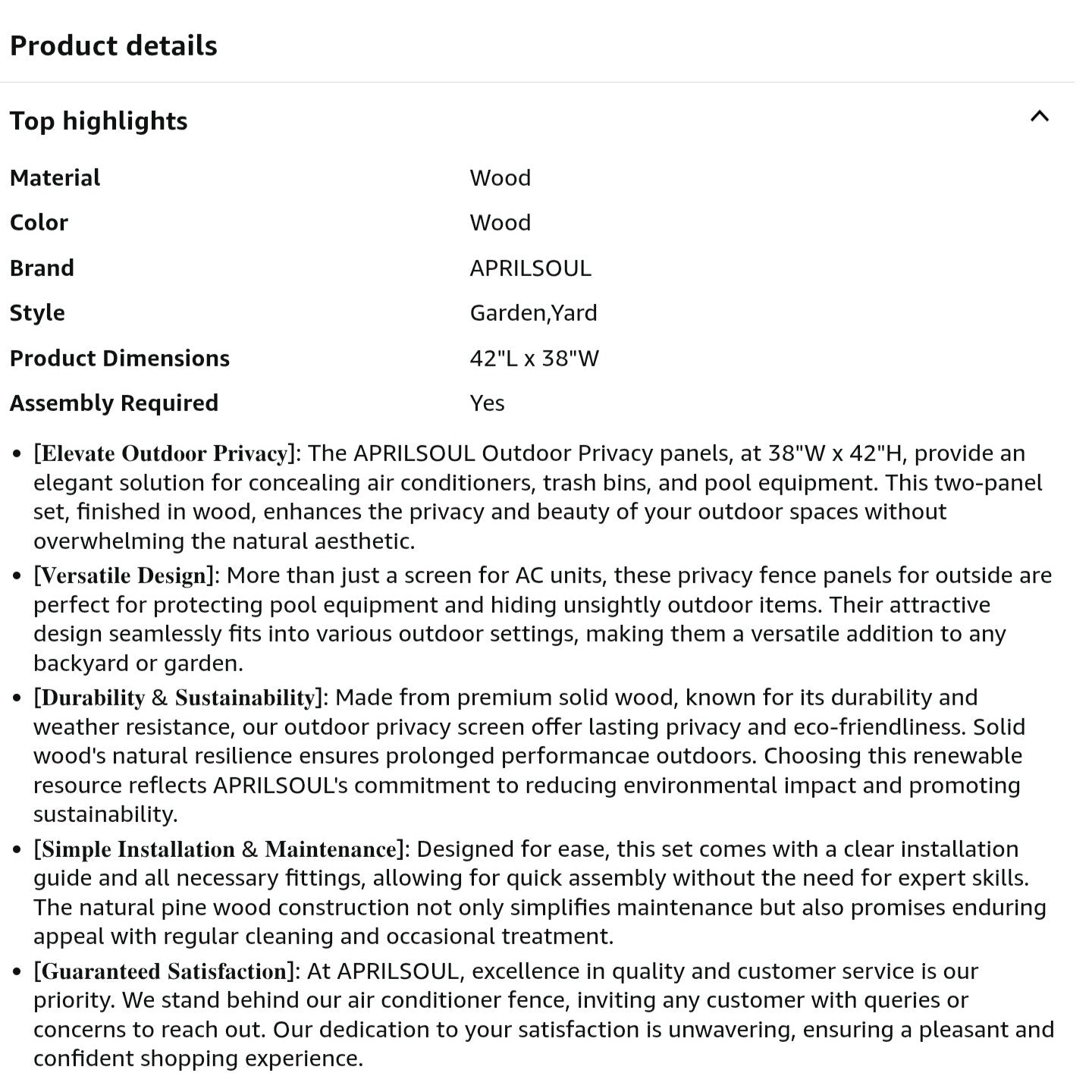The width and height of the screenshot is (1092, 1092).
Task: Click the Top highlights heading
Action: [x=99, y=121]
